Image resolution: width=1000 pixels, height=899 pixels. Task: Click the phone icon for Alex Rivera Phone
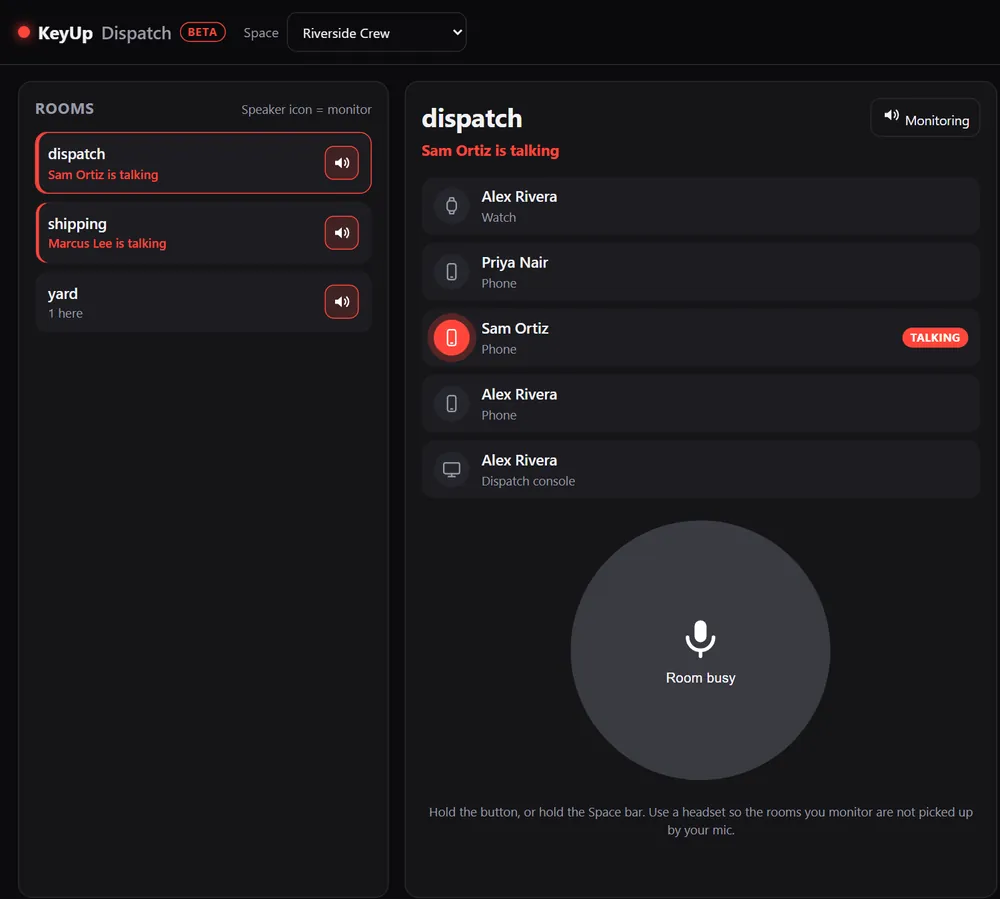[x=452, y=404]
